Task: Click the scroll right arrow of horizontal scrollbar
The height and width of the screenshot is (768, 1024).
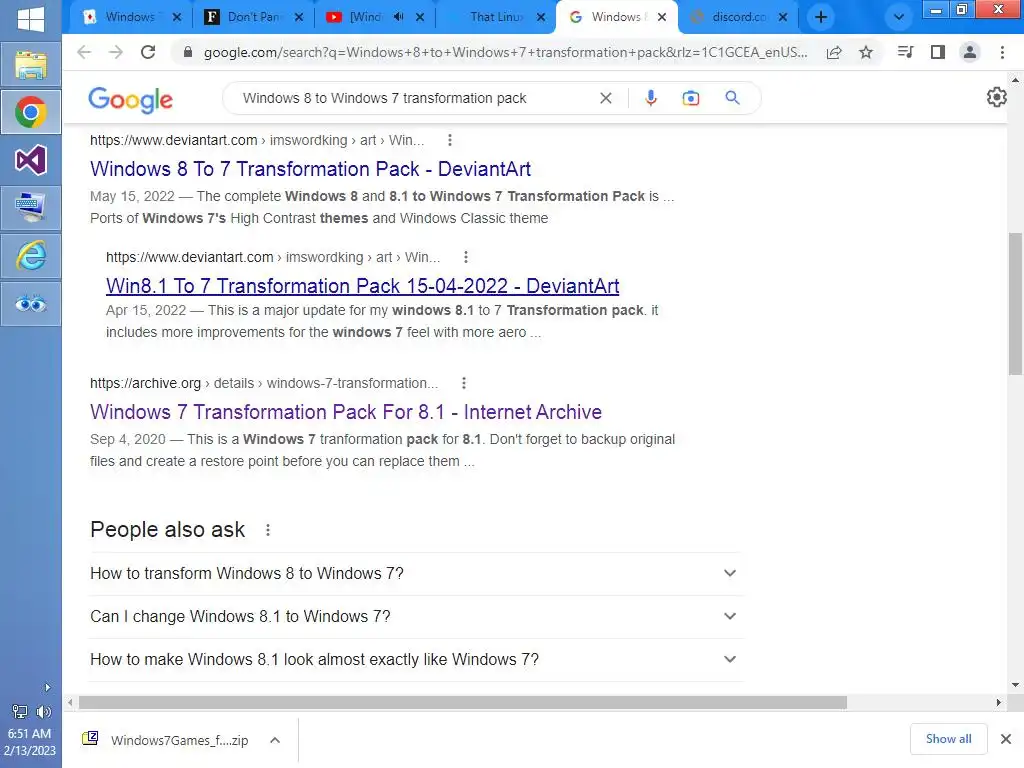Action: (999, 702)
